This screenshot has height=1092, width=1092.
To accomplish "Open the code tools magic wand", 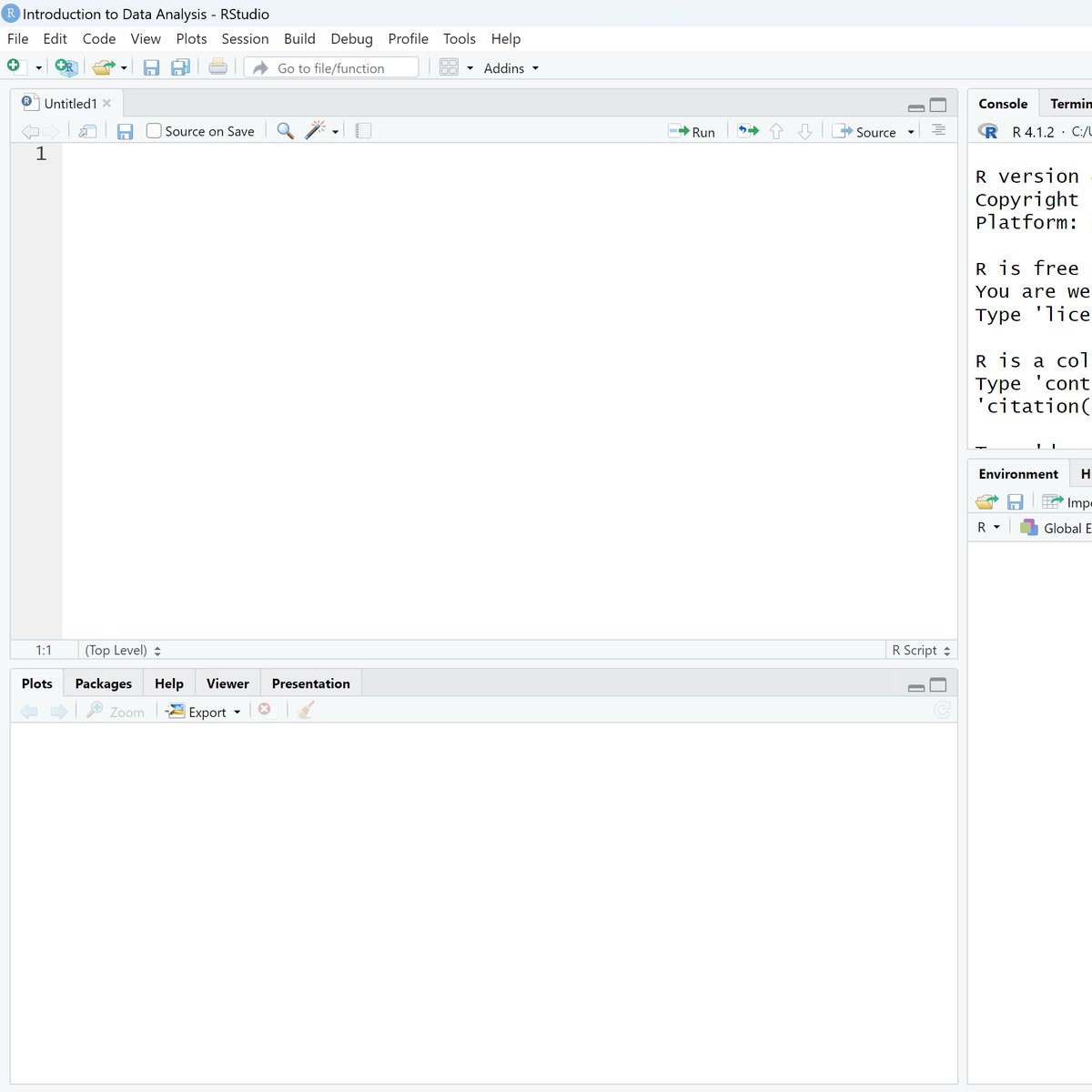I will [x=315, y=130].
